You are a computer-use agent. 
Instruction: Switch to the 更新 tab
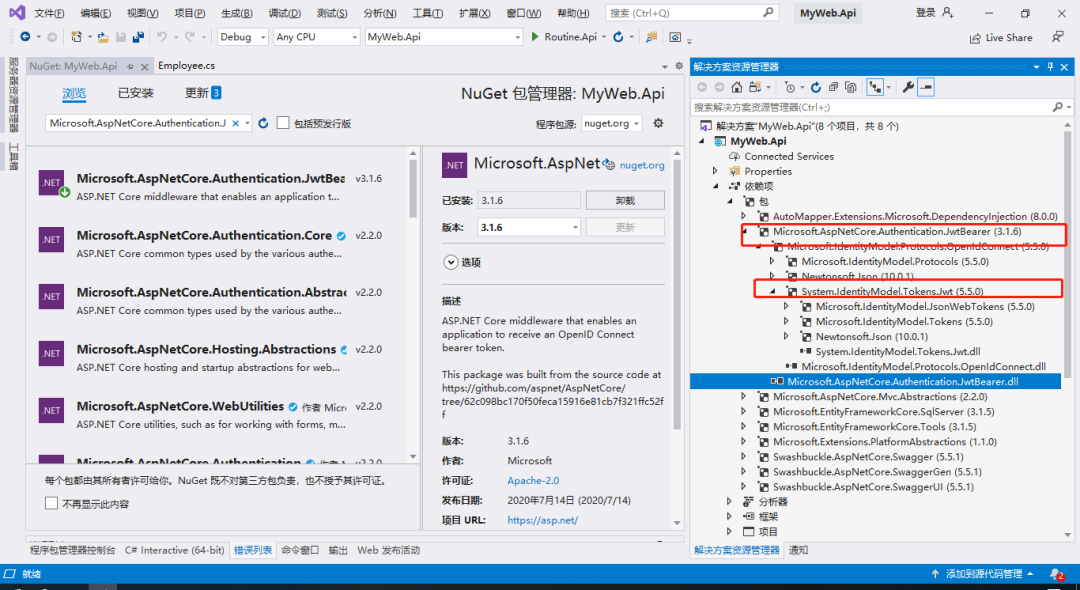point(202,93)
